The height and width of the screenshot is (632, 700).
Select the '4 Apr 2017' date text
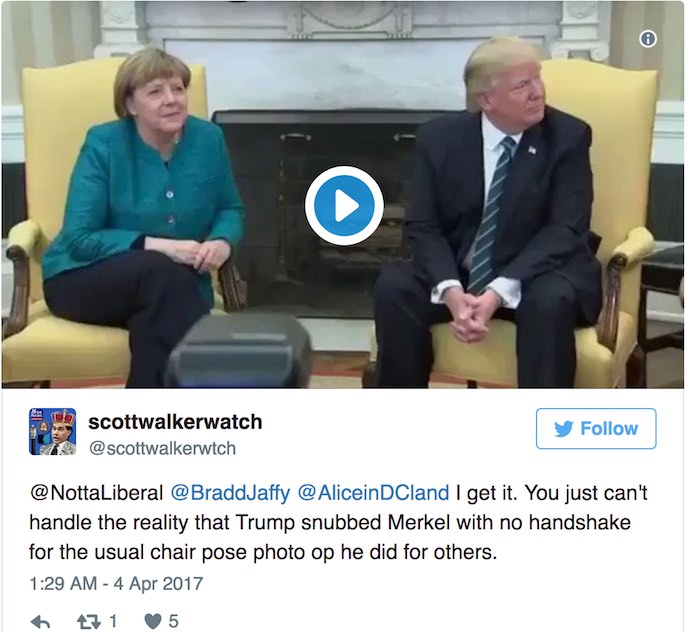click(x=158, y=584)
